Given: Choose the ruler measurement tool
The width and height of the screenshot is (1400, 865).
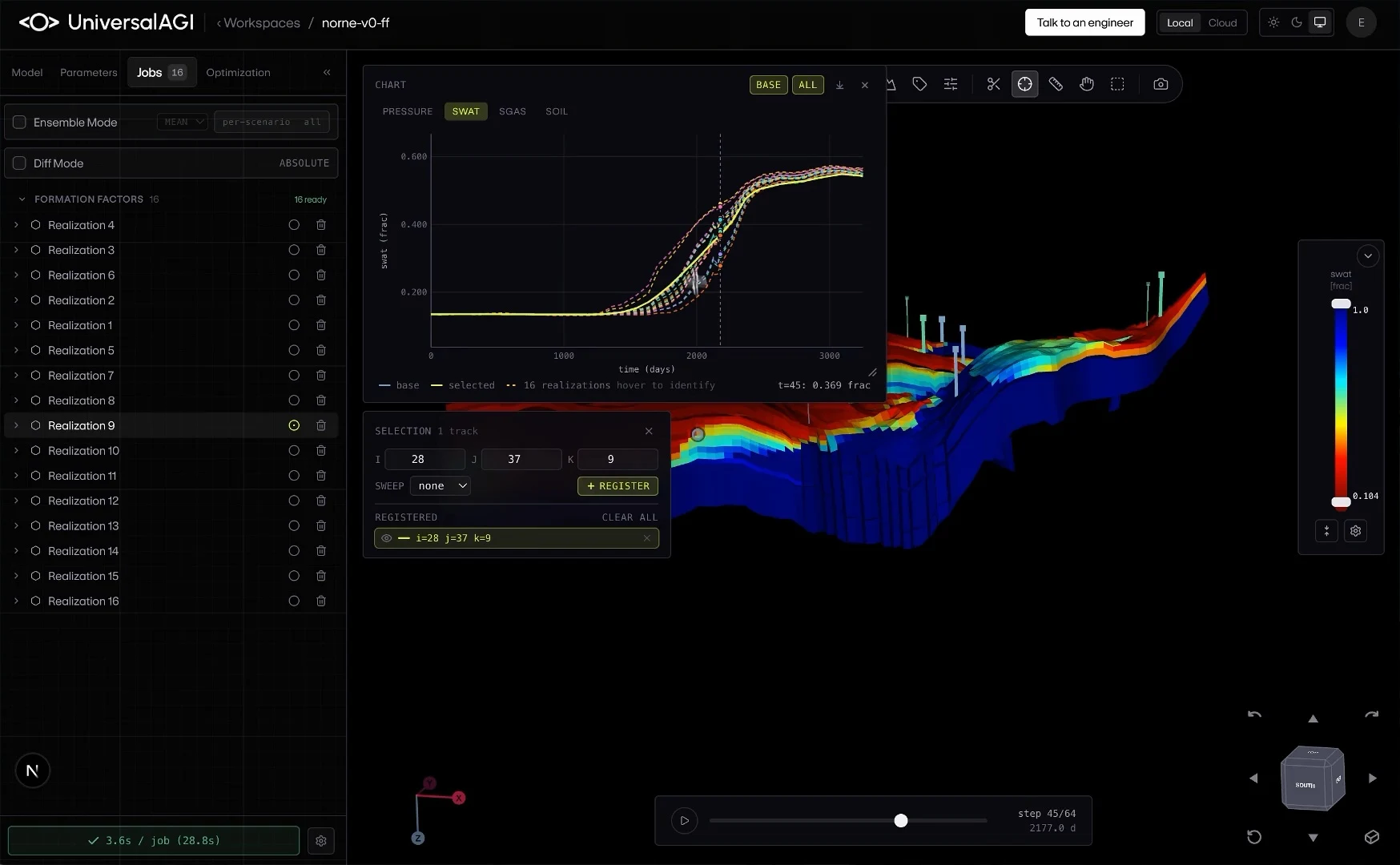Looking at the screenshot, I should click(x=1056, y=84).
